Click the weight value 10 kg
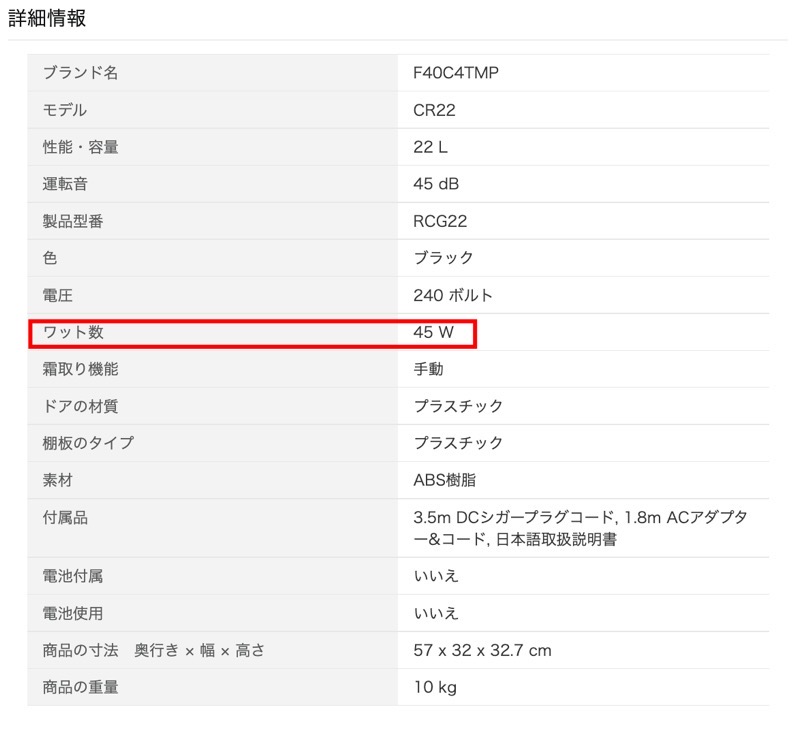This screenshot has width=800, height=729. [435, 687]
